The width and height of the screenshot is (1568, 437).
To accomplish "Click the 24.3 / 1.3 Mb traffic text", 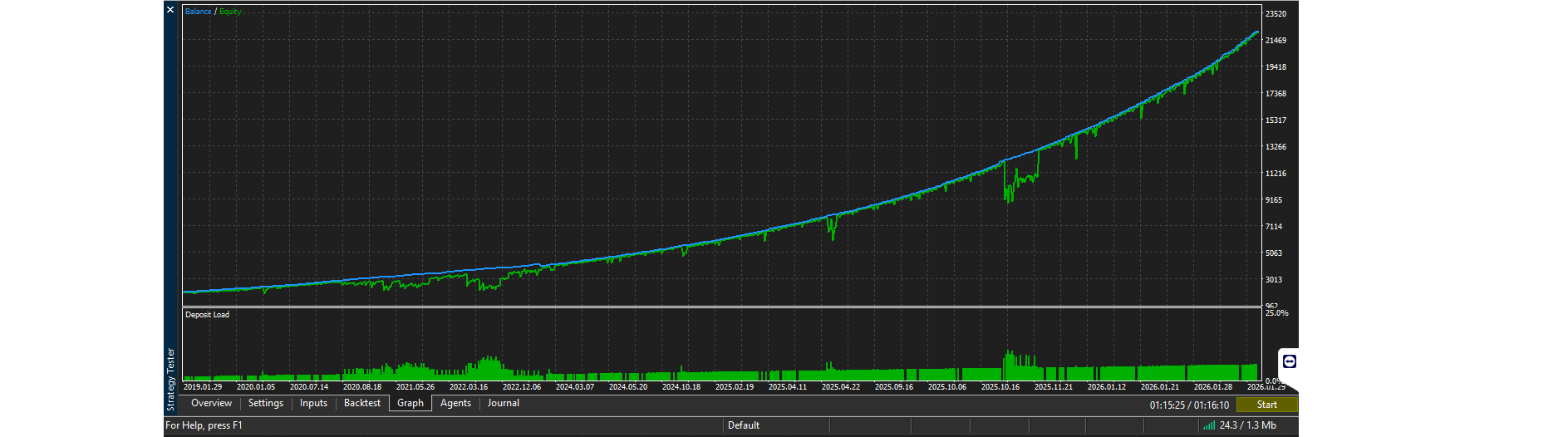I will point(1247,425).
